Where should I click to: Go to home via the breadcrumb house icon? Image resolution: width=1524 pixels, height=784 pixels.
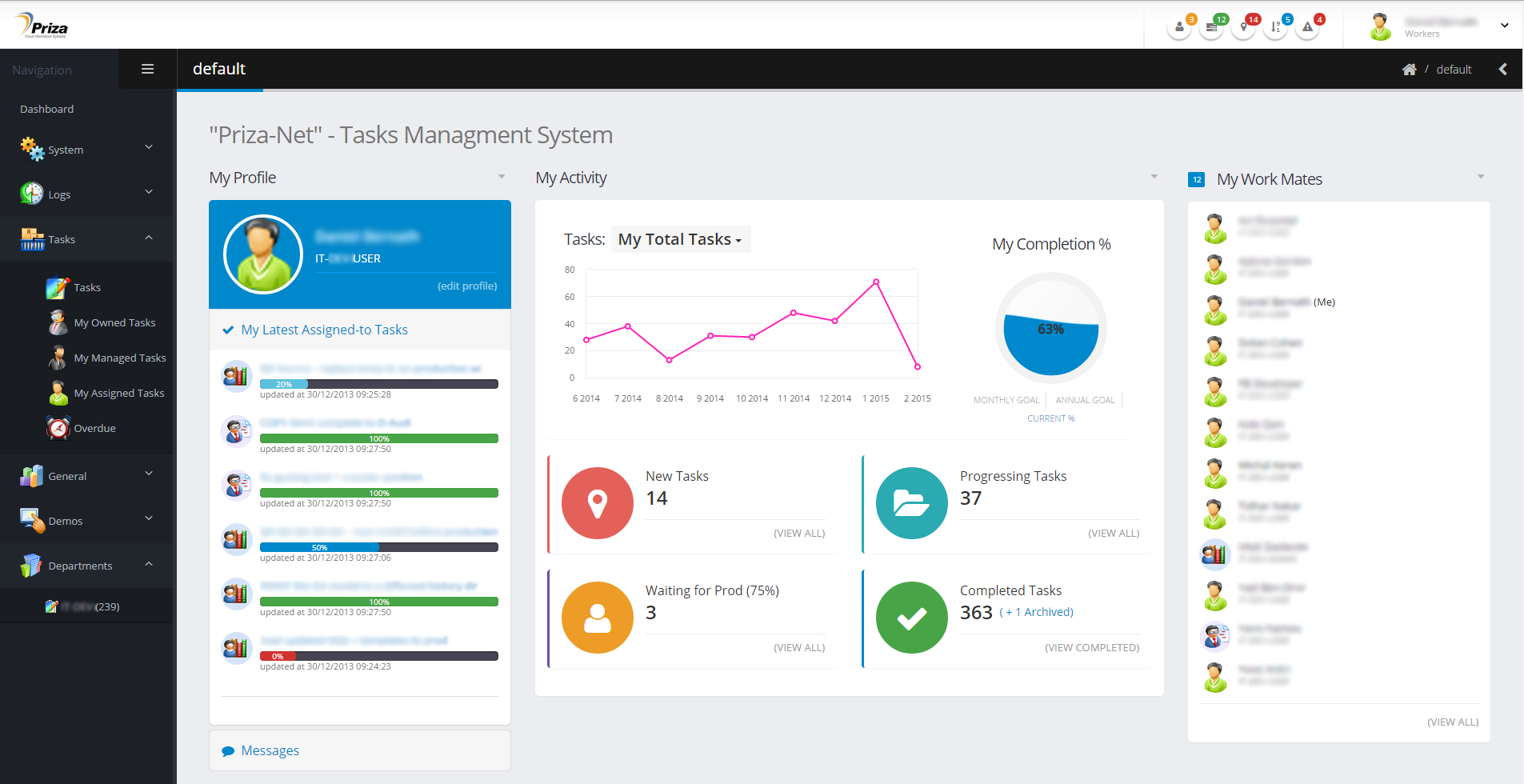1410,70
